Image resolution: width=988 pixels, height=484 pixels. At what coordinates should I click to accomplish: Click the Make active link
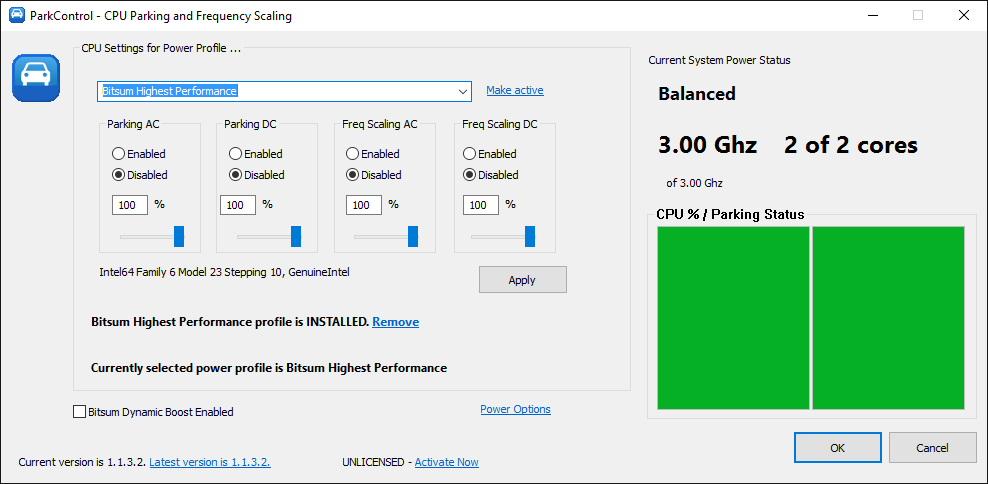tap(515, 90)
